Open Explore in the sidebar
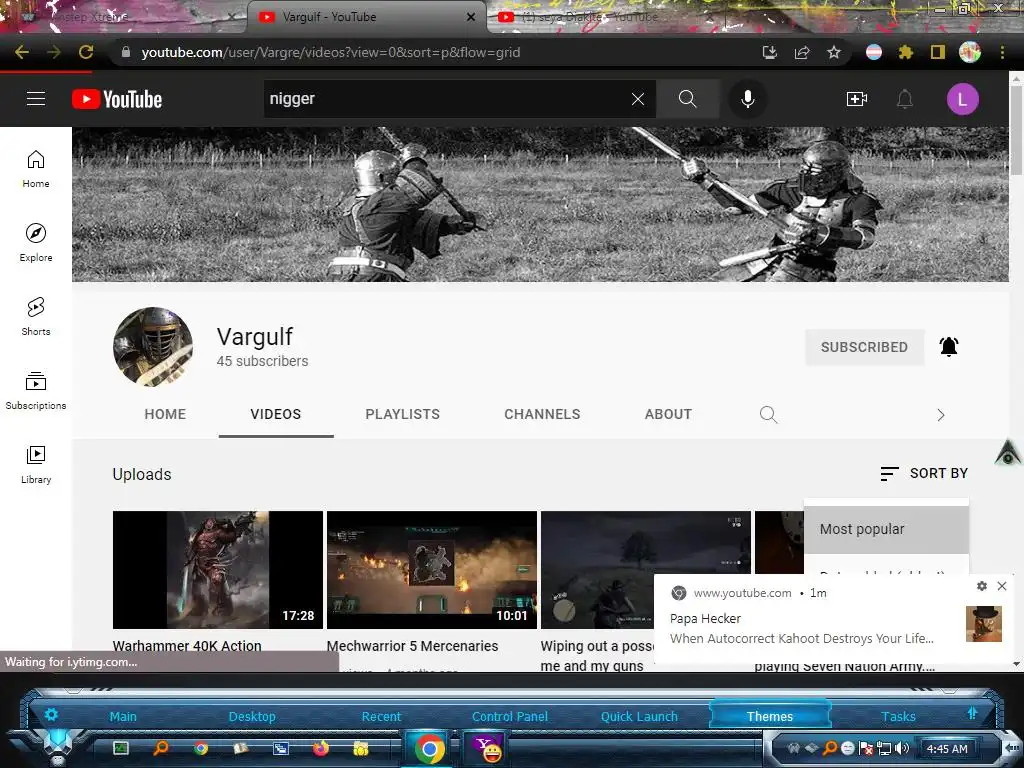This screenshot has height=768, width=1024. pyautogui.click(x=36, y=243)
